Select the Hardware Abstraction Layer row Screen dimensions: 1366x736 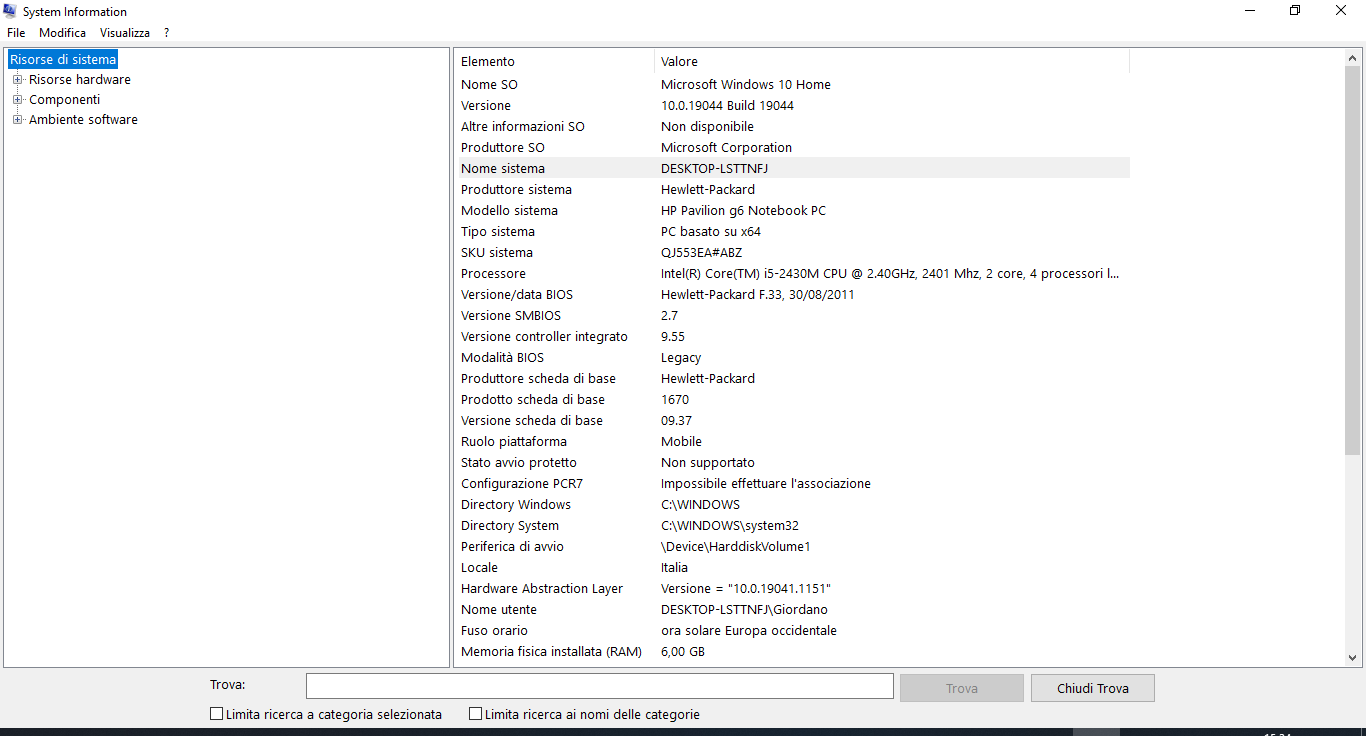point(793,589)
